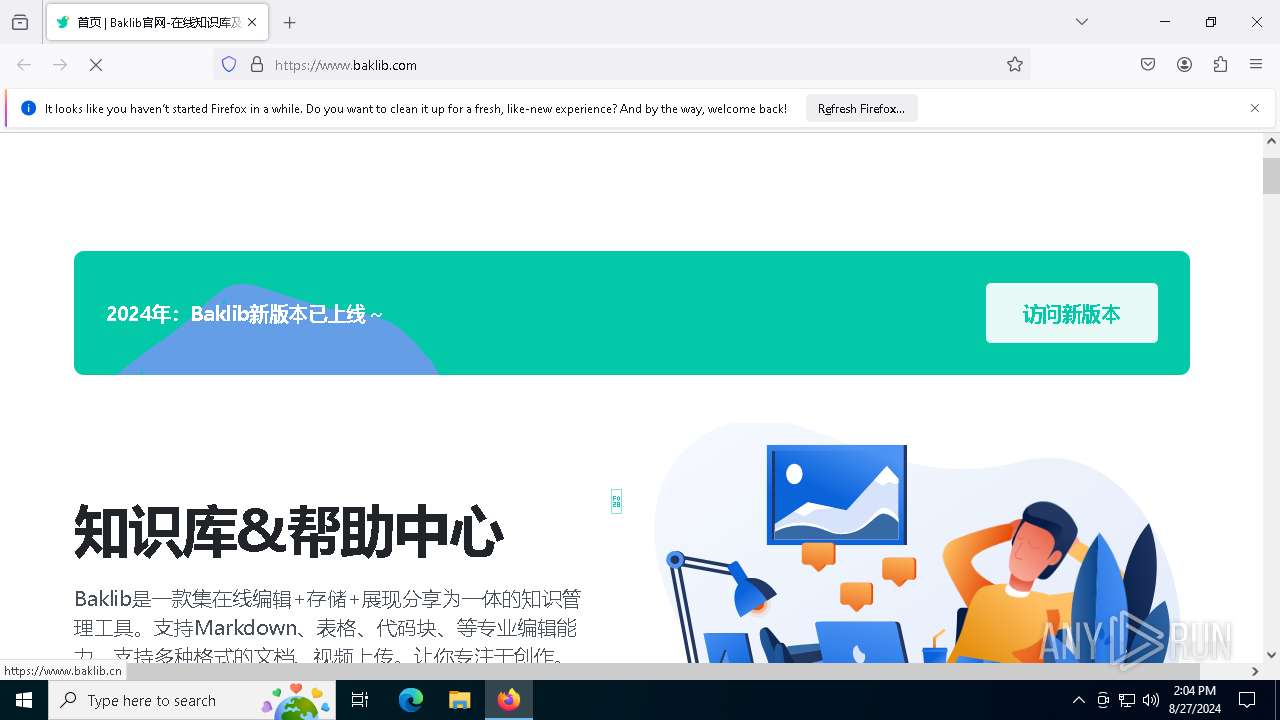Click the scroll up arrow
This screenshot has height=720, width=1280.
tap(1271, 142)
